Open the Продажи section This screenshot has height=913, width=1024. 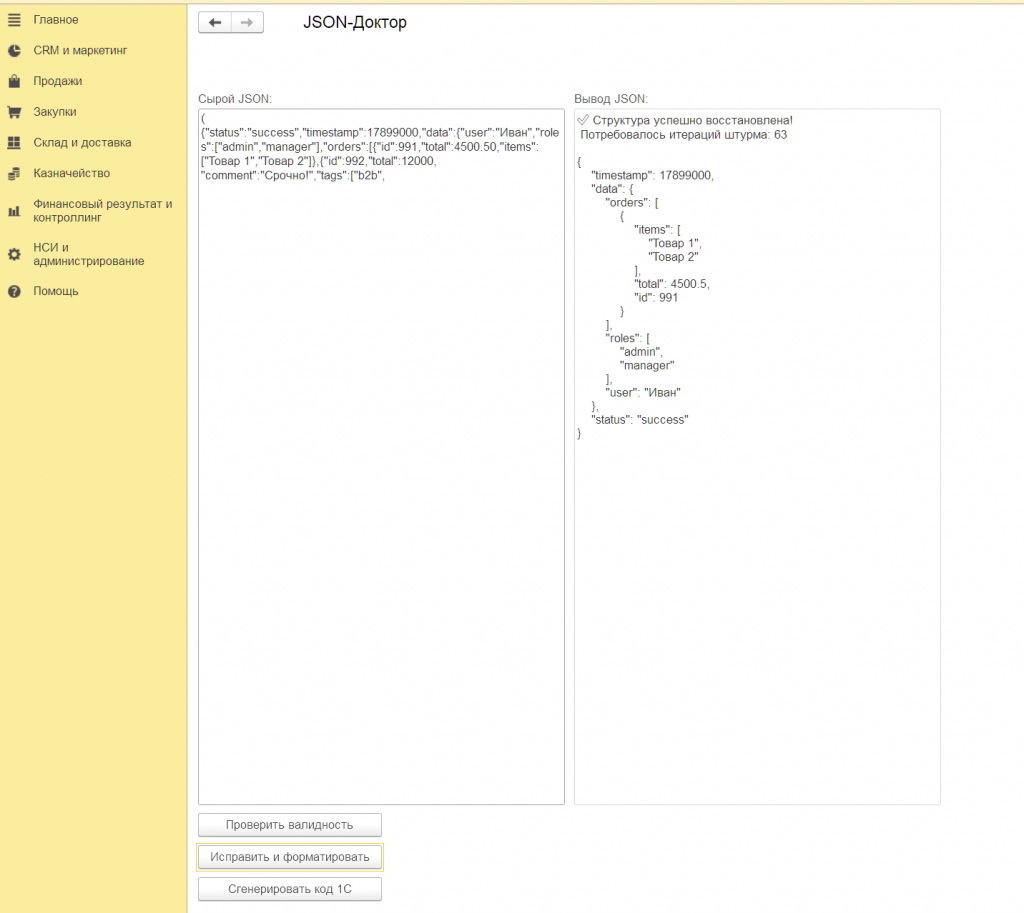[x=57, y=81]
